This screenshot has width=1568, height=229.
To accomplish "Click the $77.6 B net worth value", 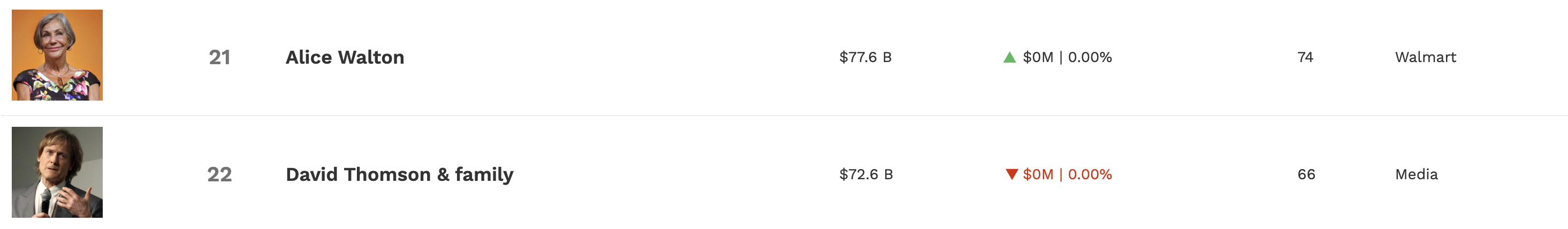I will [865, 57].
